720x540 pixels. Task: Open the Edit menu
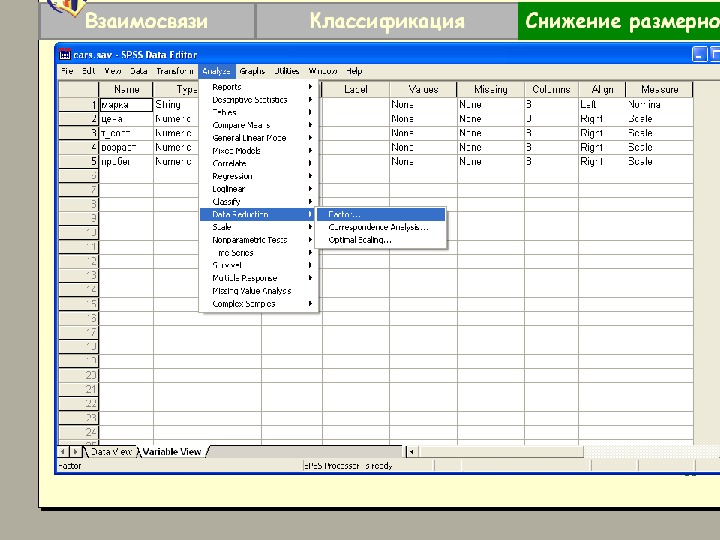[89, 71]
